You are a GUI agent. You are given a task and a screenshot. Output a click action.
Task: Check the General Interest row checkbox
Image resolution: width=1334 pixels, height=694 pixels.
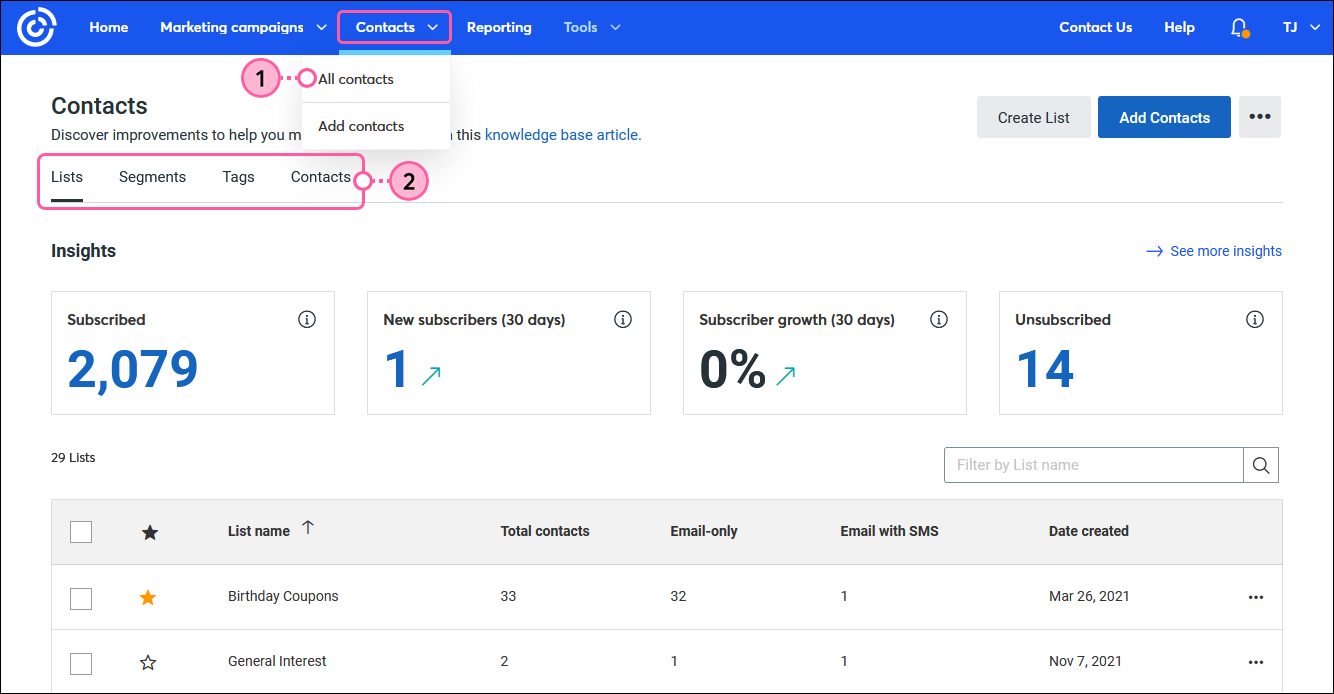pyautogui.click(x=81, y=664)
